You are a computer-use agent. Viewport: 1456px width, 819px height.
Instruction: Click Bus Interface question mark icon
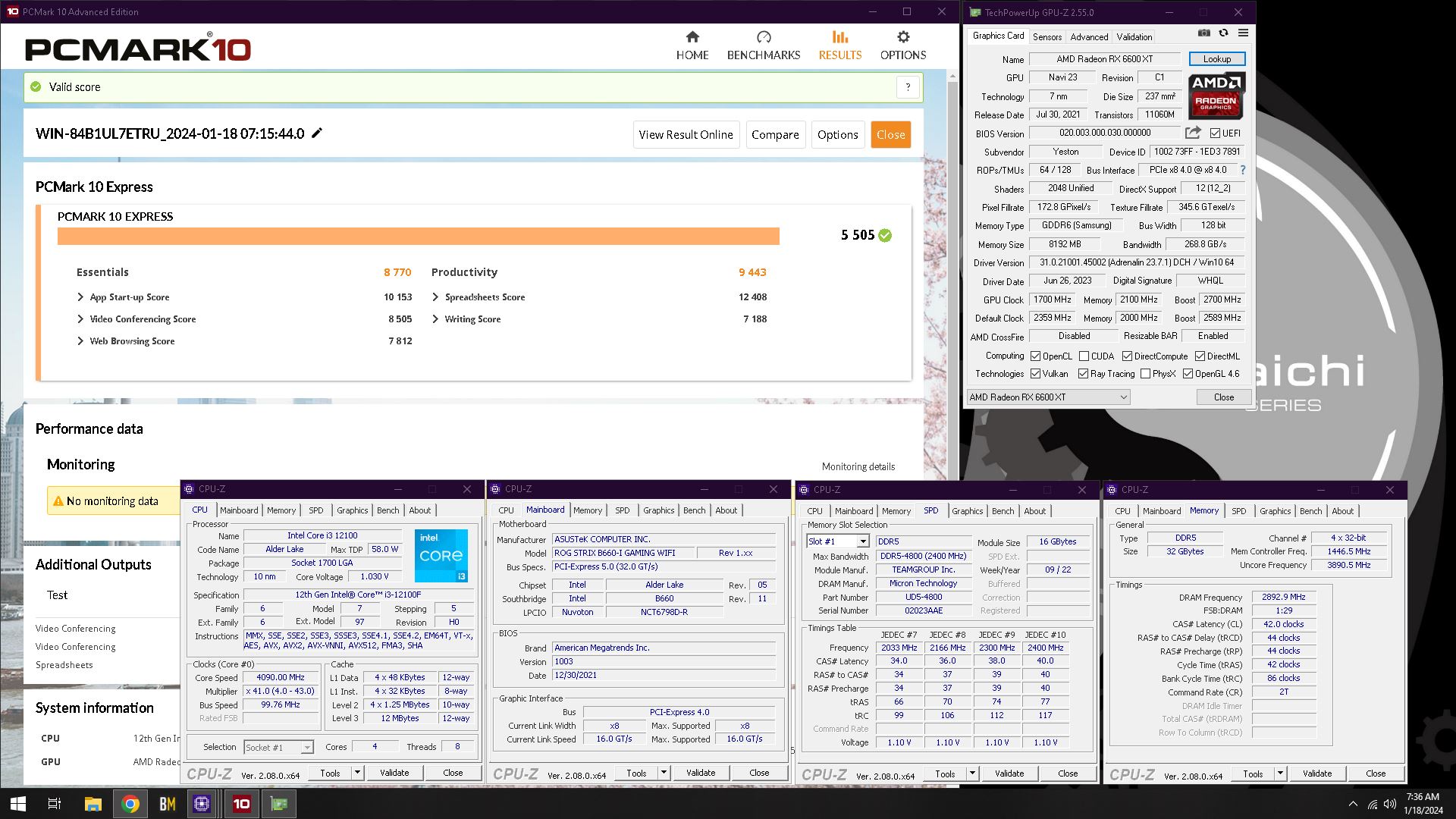pyautogui.click(x=1242, y=170)
